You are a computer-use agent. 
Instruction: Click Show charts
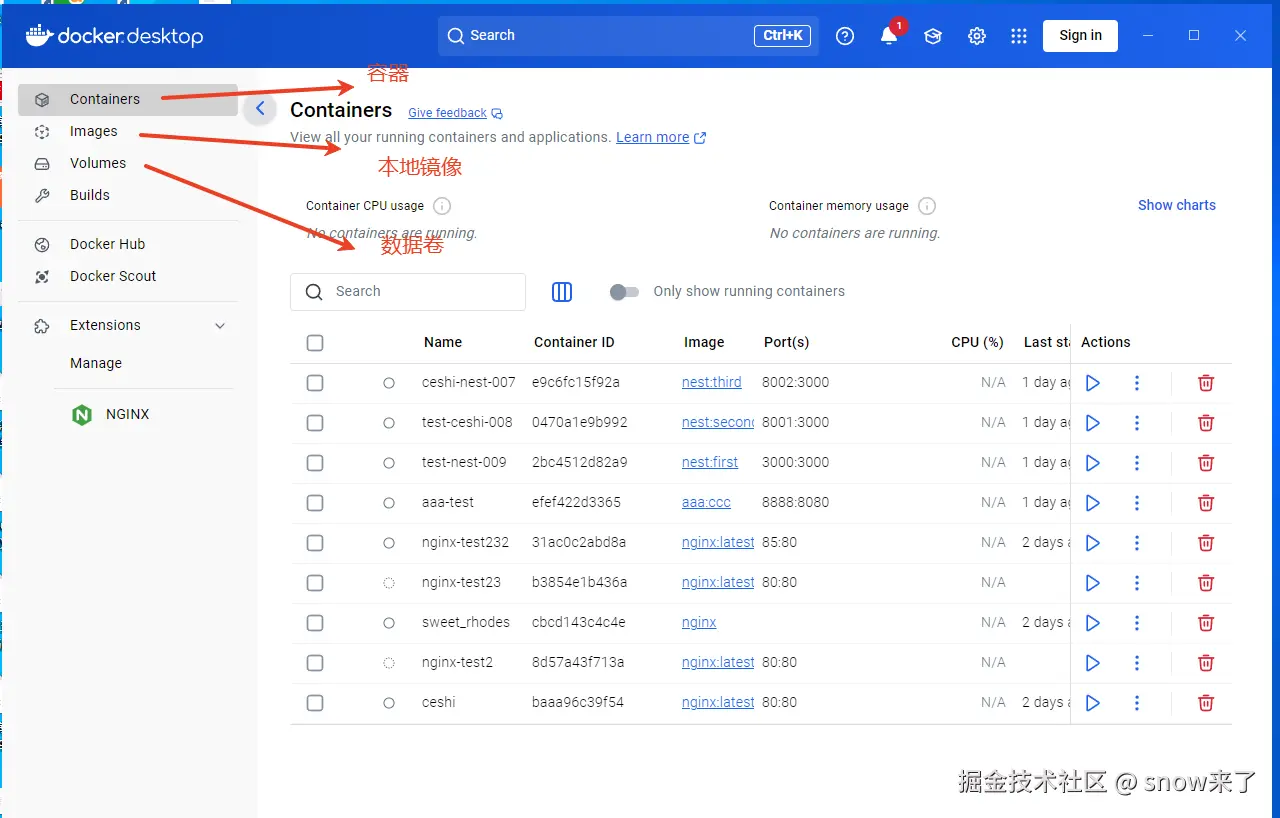tap(1177, 206)
